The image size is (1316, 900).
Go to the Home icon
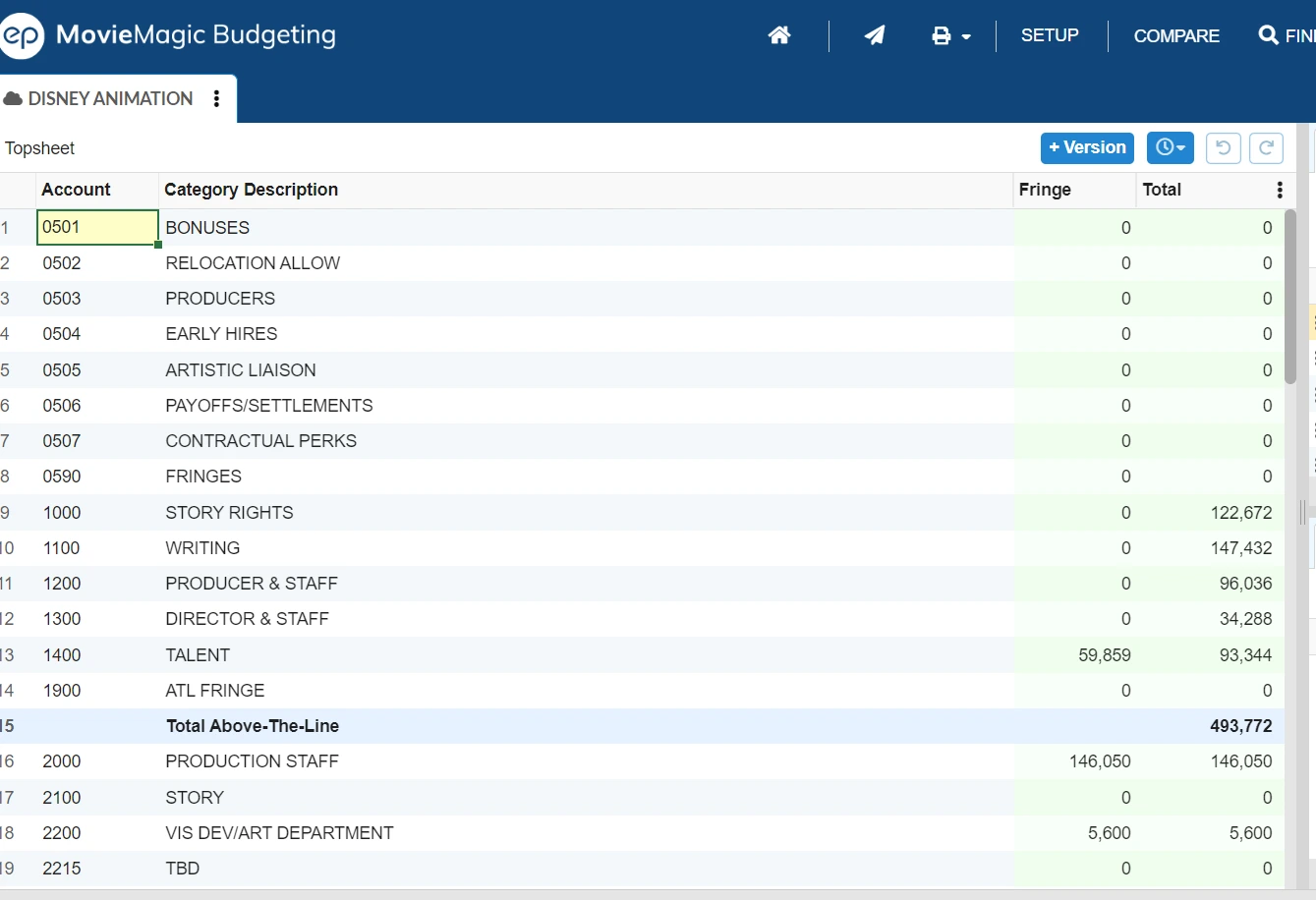(779, 35)
